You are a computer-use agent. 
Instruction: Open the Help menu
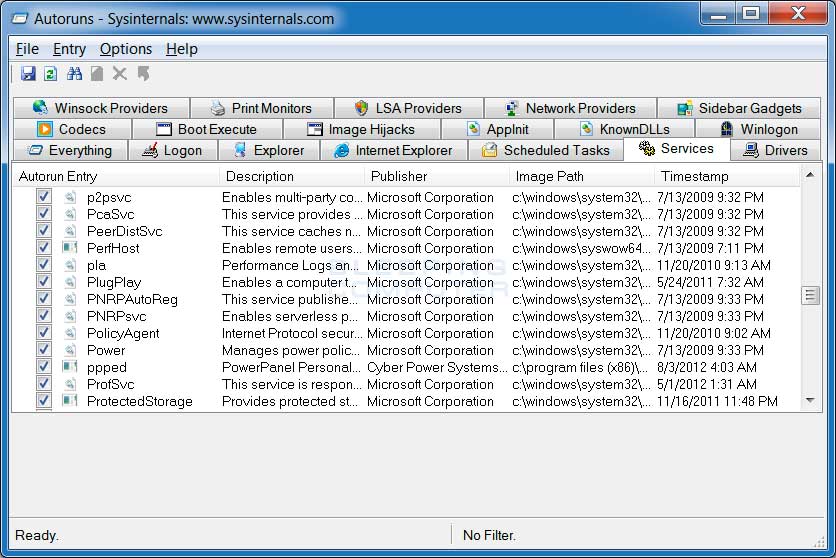(x=182, y=49)
